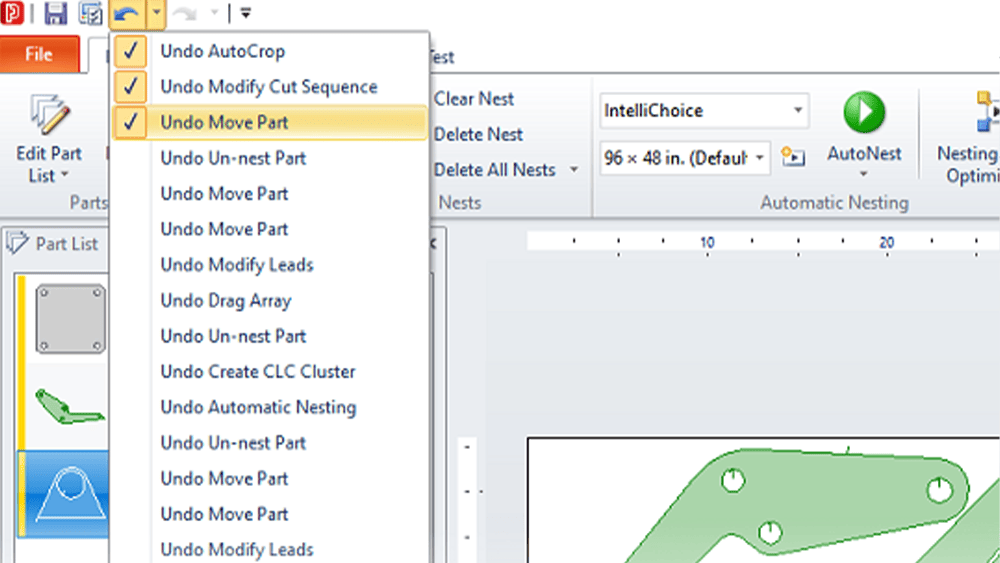Choose Undo Automatic Nesting entry

258,407
